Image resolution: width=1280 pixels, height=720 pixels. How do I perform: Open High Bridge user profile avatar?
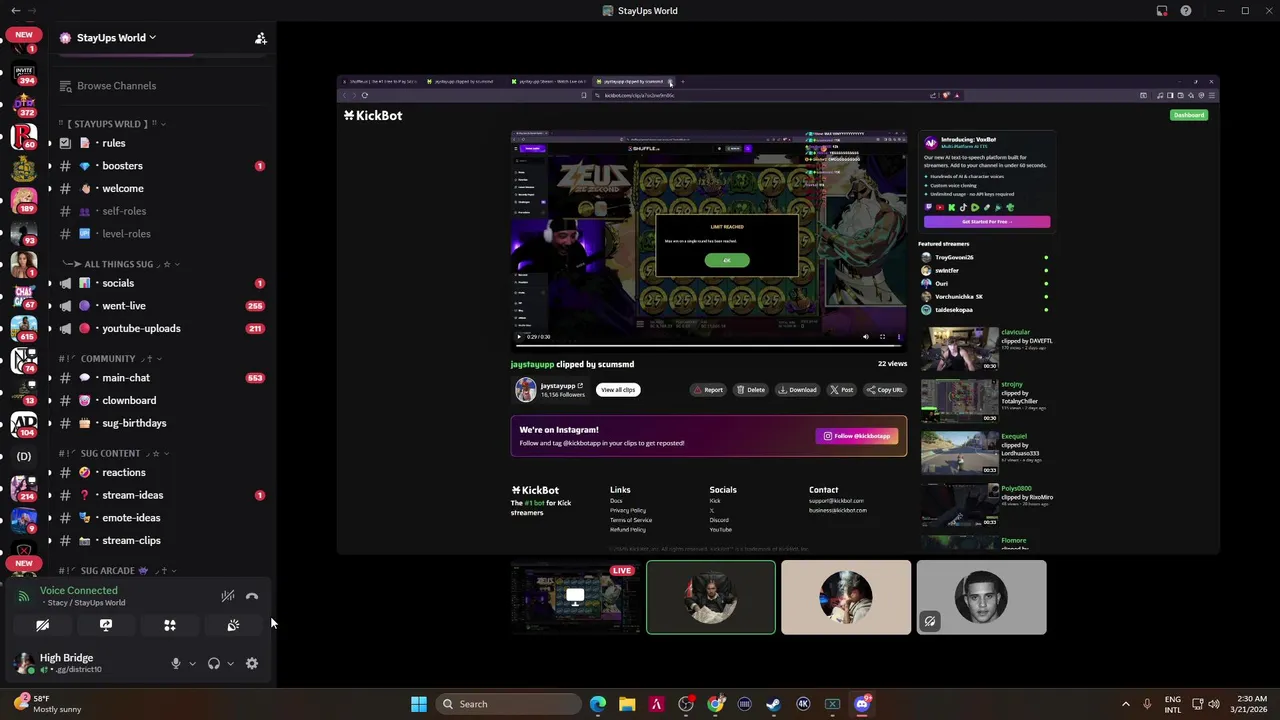22,662
